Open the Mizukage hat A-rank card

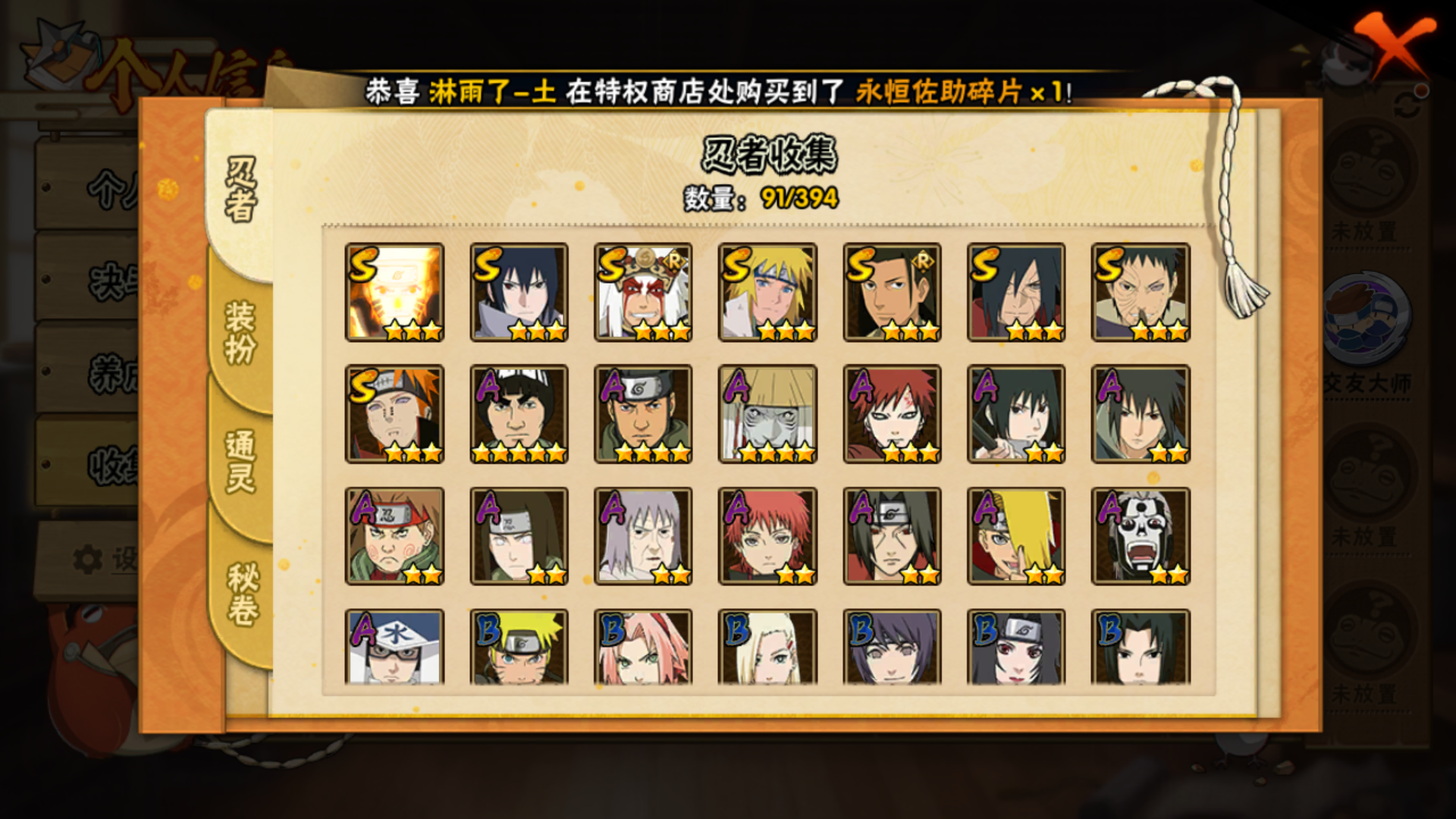click(x=394, y=647)
